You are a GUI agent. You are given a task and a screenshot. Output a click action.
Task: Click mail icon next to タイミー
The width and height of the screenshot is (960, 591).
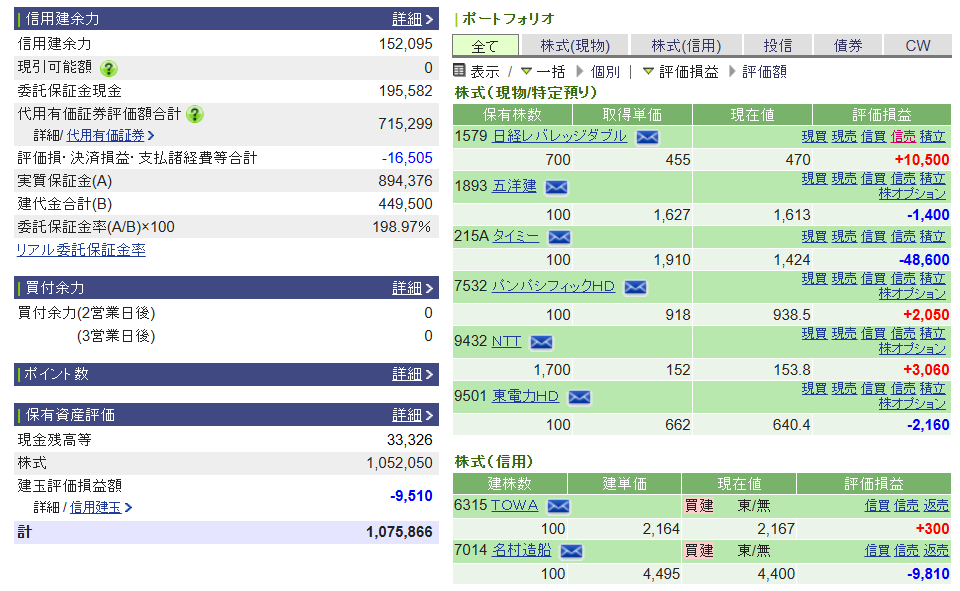[x=560, y=237]
